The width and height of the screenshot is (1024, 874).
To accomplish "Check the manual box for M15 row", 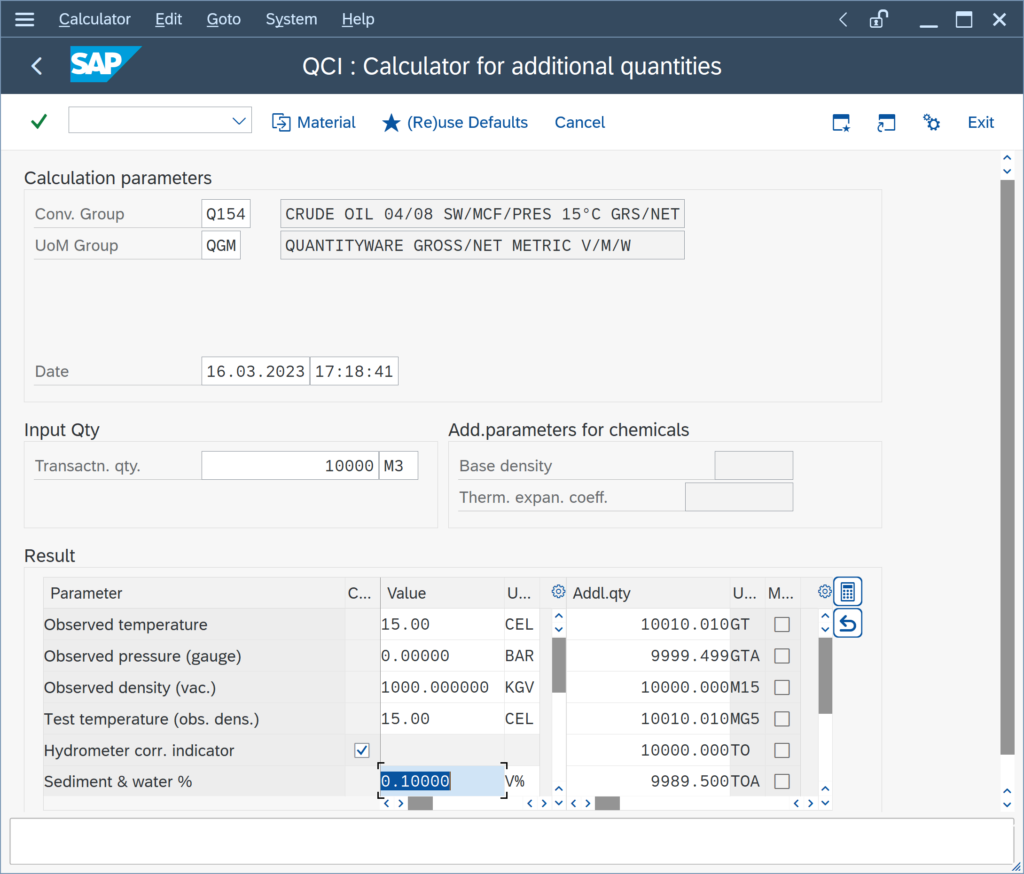I will click(x=782, y=687).
